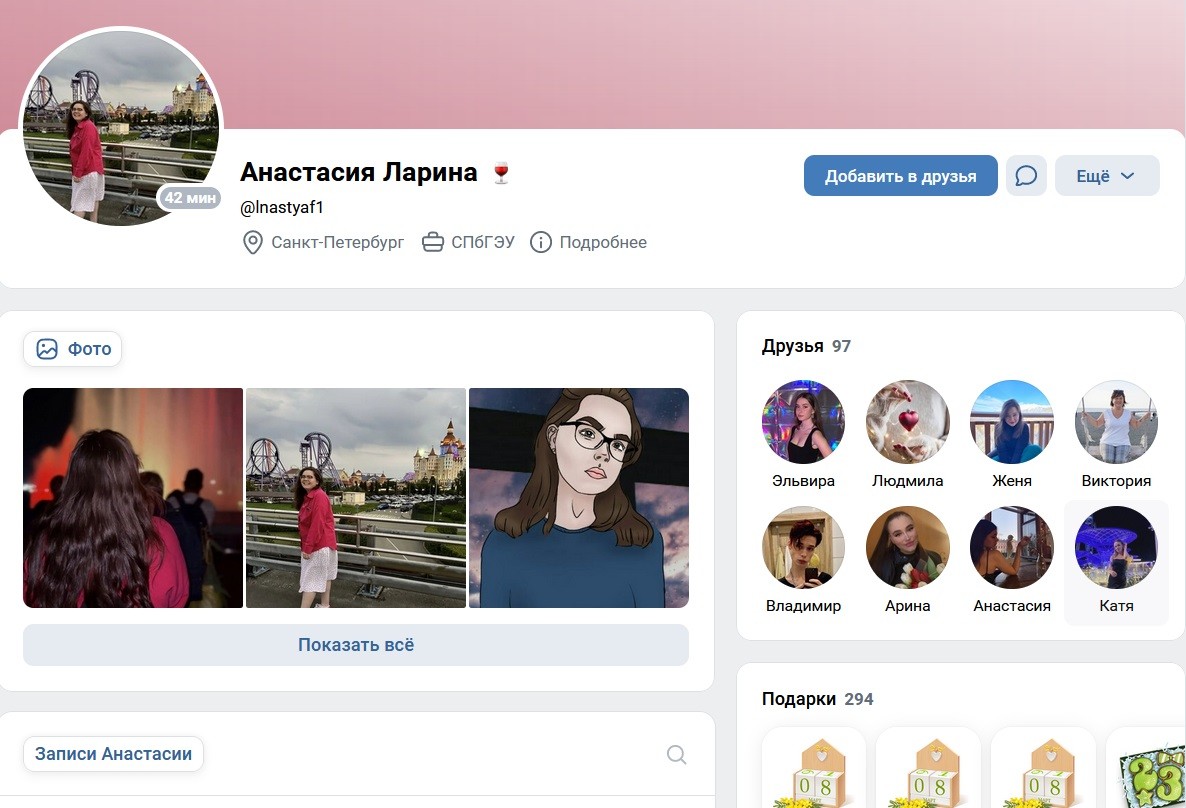
Task: Open the Друзья 97 list
Action: point(806,346)
